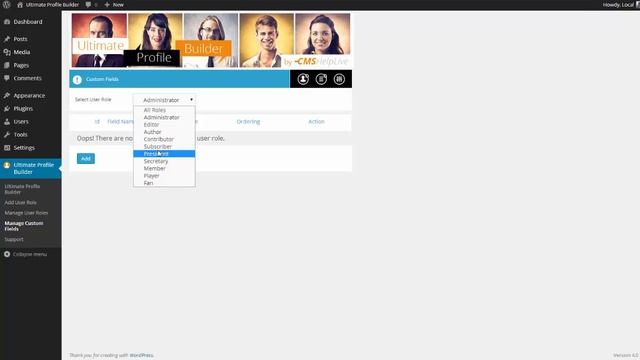Open the Posts menu
Image resolution: width=640 pixels, height=360 pixels.
(x=20, y=39)
